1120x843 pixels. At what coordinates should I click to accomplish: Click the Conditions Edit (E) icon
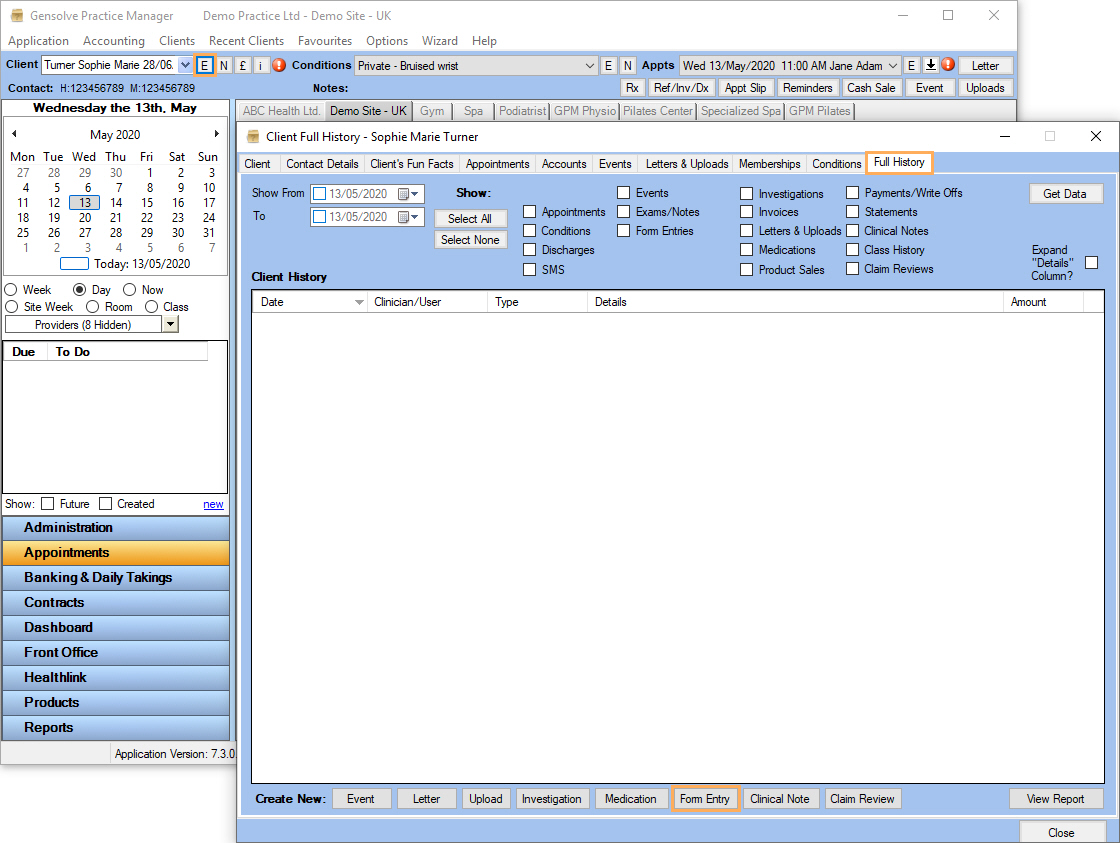pyautogui.click(x=608, y=66)
